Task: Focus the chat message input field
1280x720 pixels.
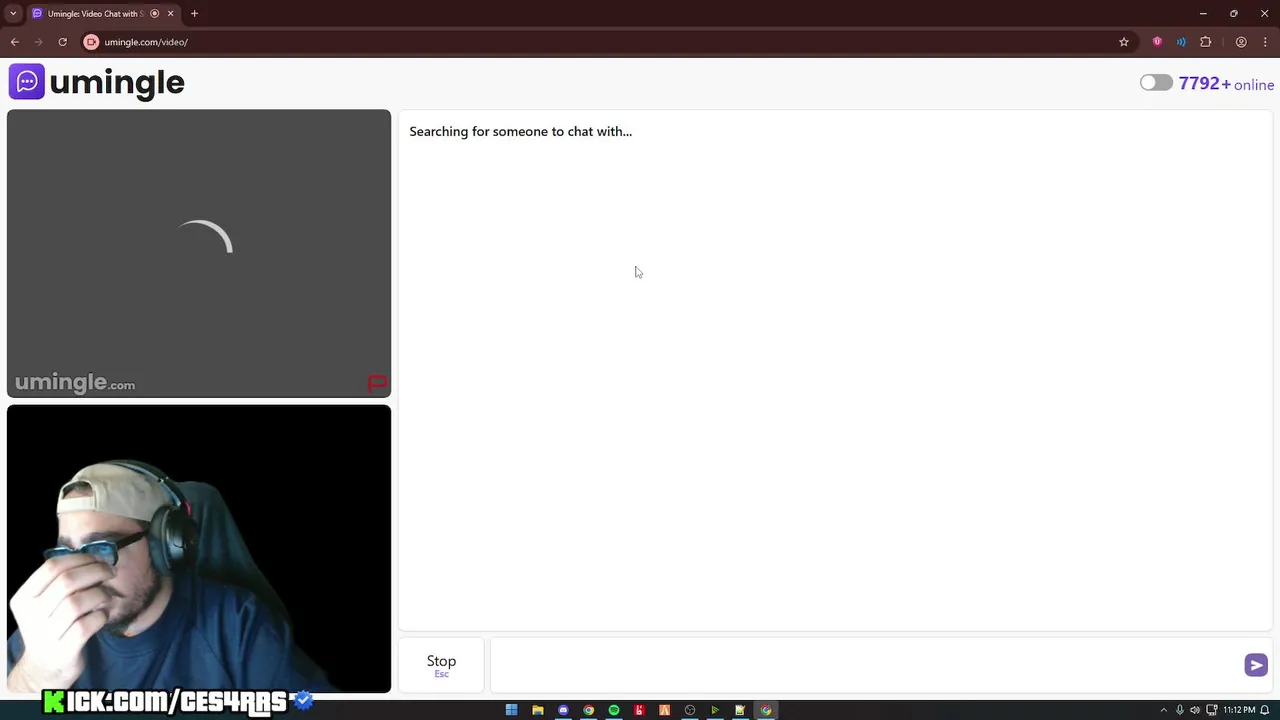Action: pos(866,665)
